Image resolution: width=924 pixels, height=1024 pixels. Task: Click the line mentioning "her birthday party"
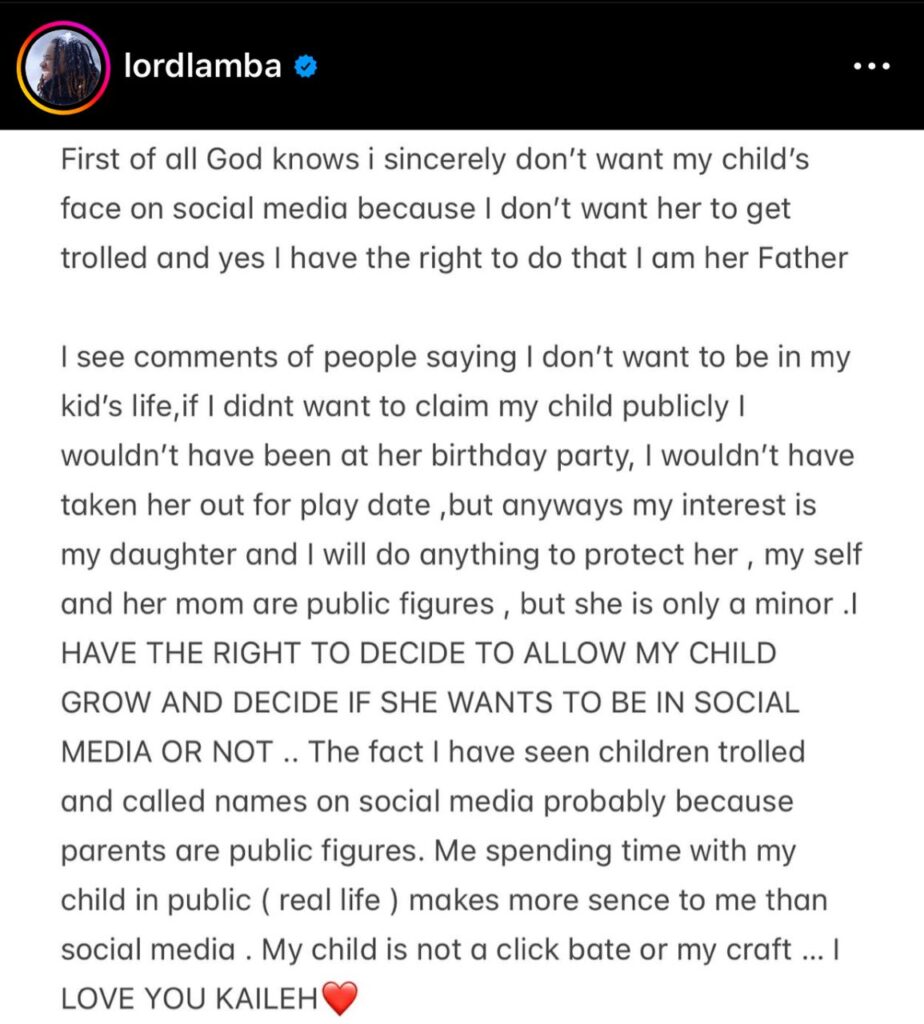pyautogui.click(x=457, y=455)
